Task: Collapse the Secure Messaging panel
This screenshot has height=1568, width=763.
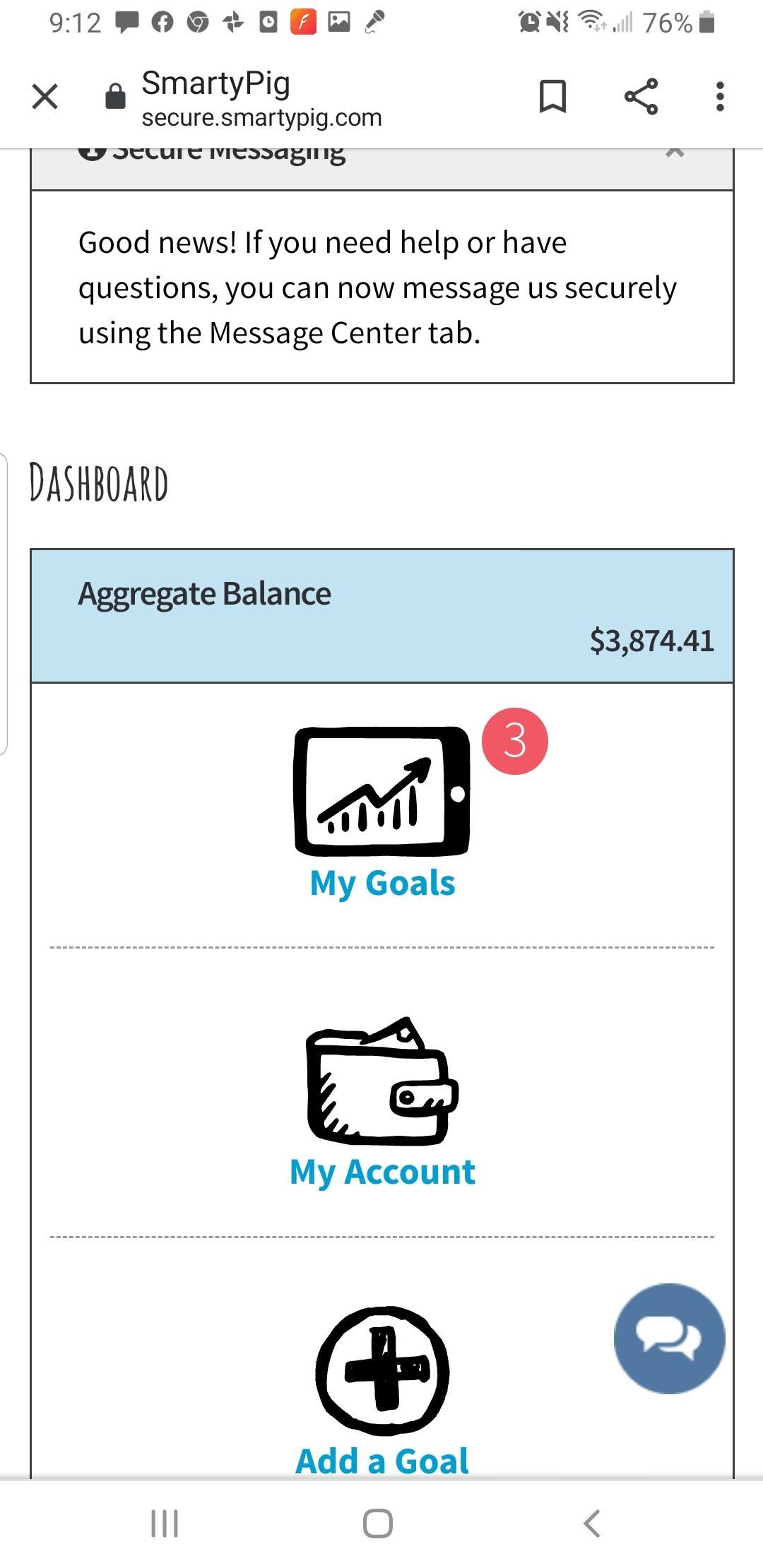Action: point(675,153)
